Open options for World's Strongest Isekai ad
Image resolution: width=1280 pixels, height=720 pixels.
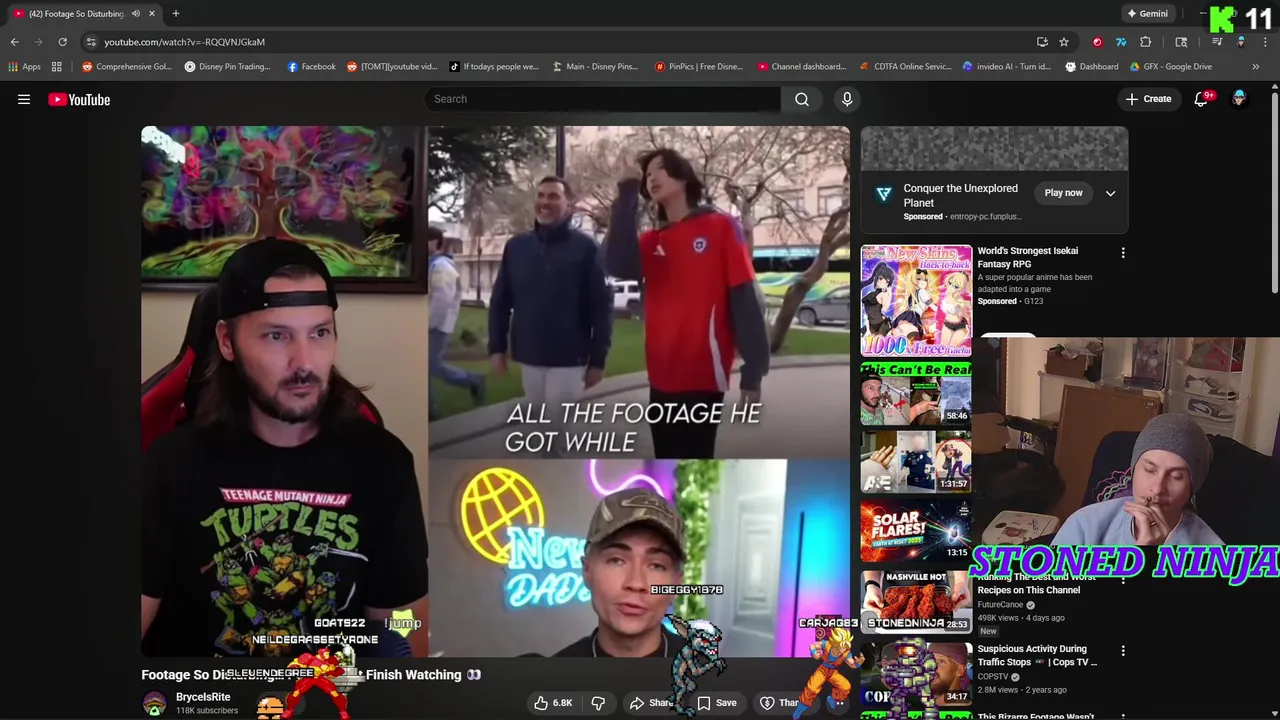1123,253
